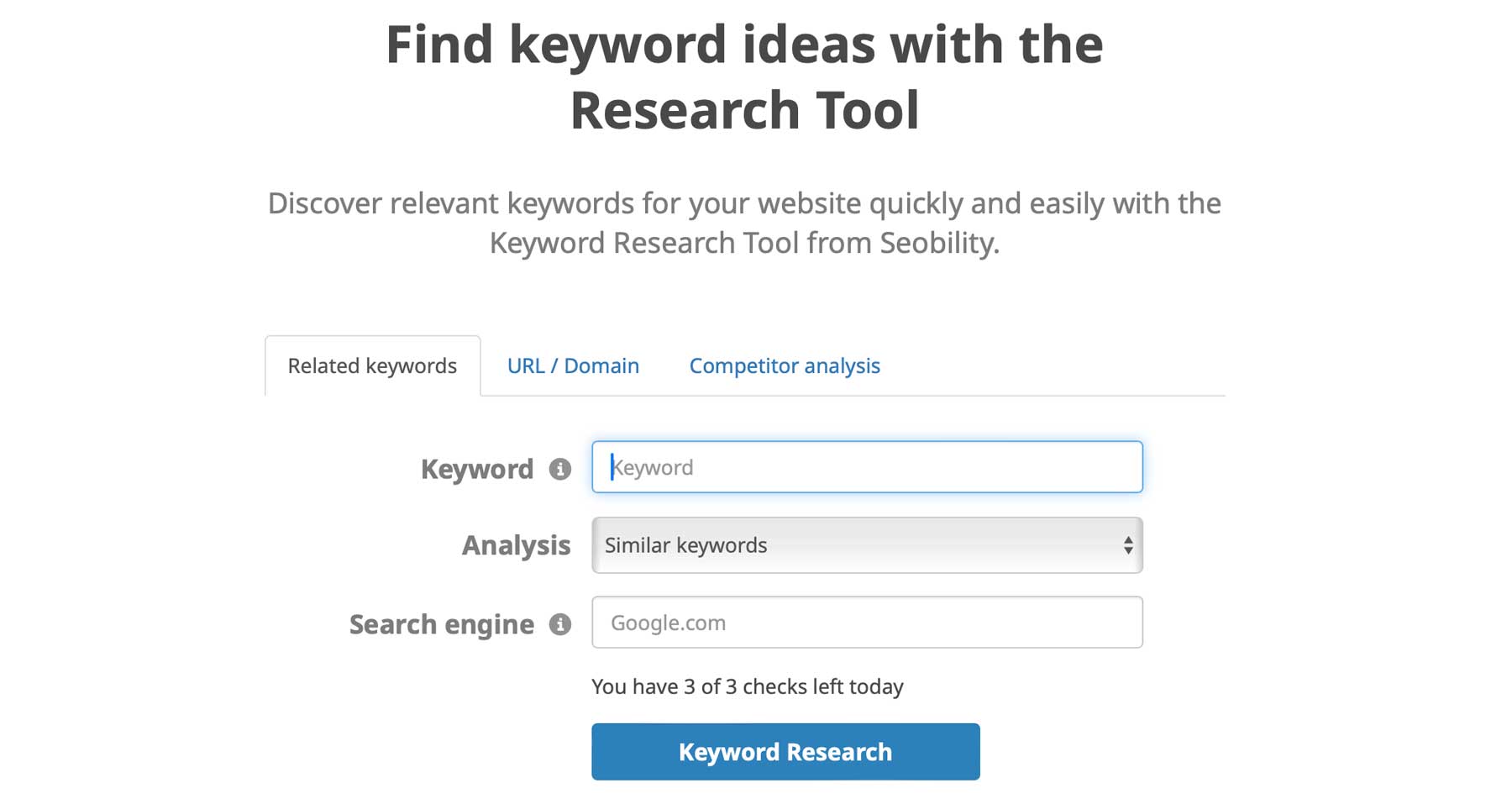Focus the Search engine field showing Google.com
The height and width of the screenshot is (799, 1512).
(867, 622)
